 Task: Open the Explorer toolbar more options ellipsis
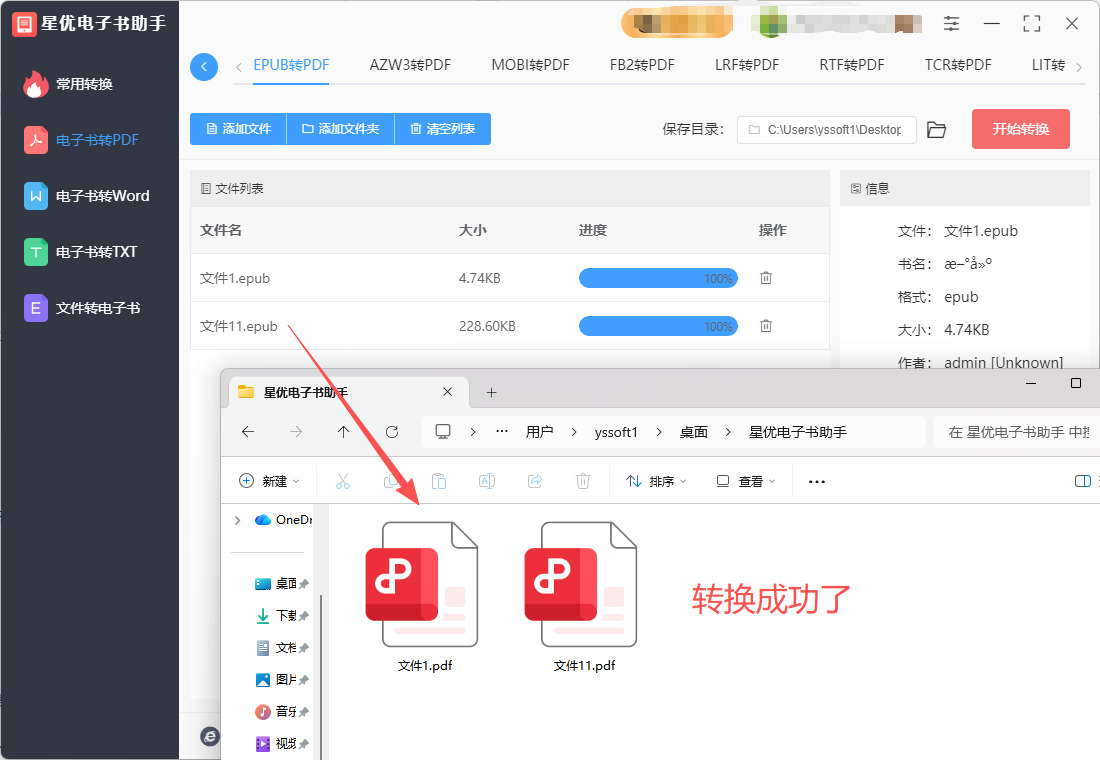coord(817,481)
